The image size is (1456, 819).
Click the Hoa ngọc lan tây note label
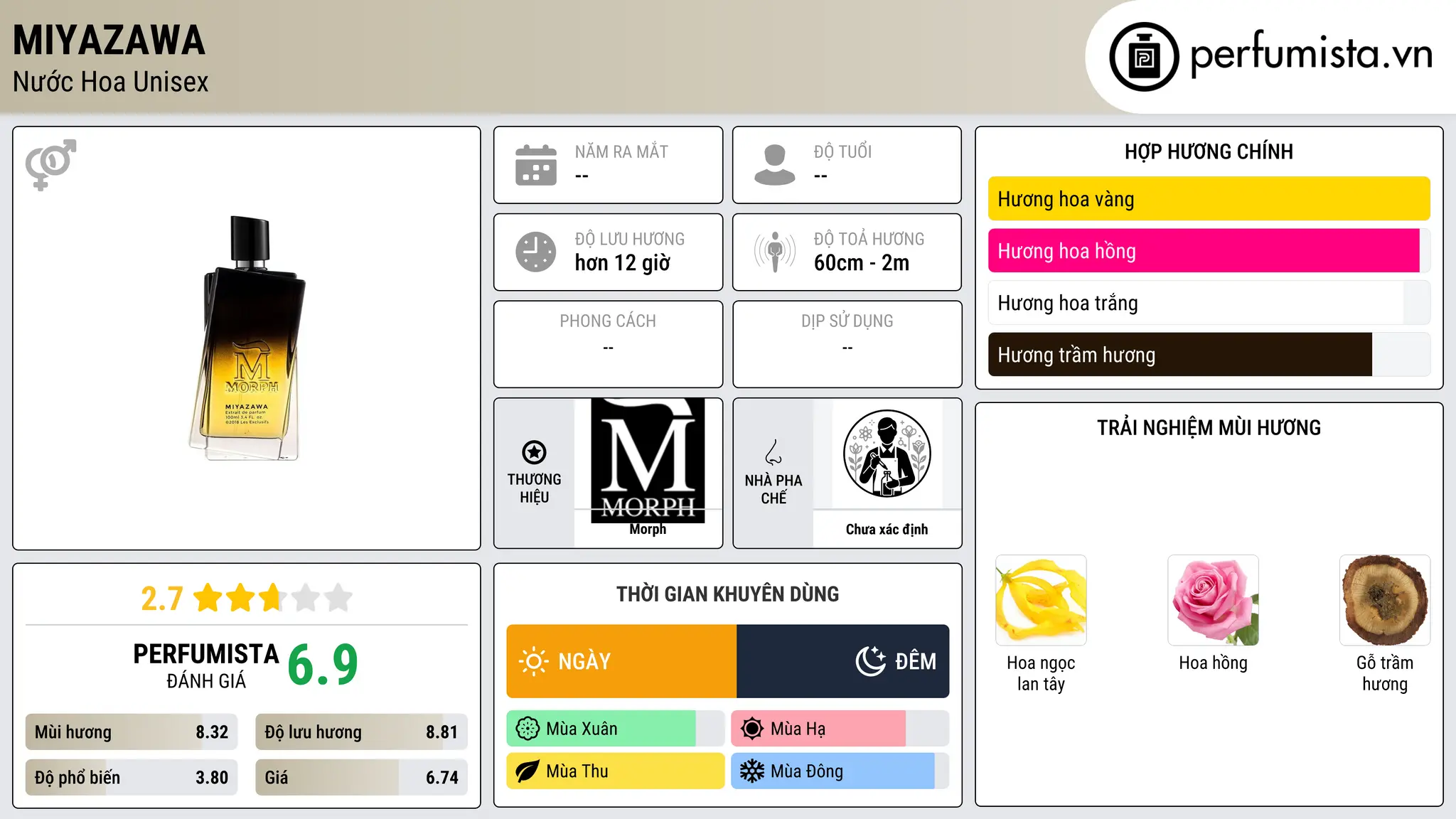[x=1041, y=673]
